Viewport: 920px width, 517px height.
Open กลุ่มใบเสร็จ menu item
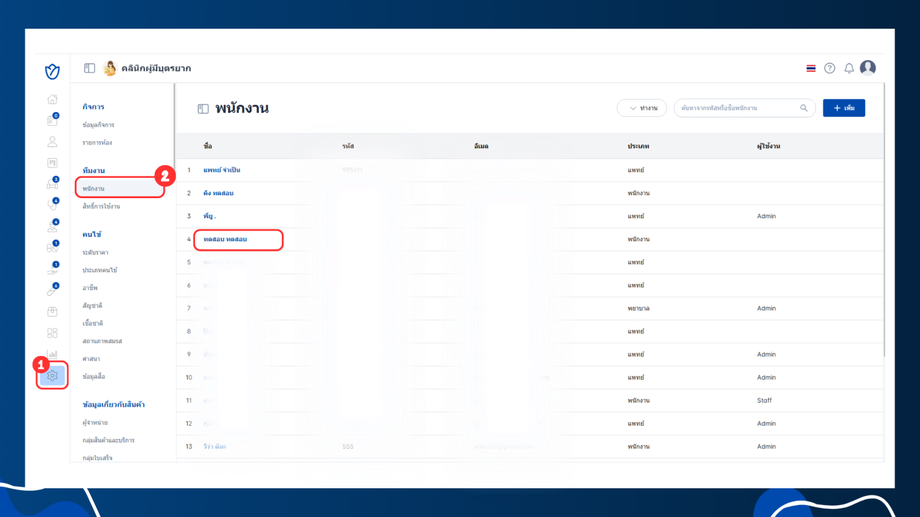[x=97, y=458]
